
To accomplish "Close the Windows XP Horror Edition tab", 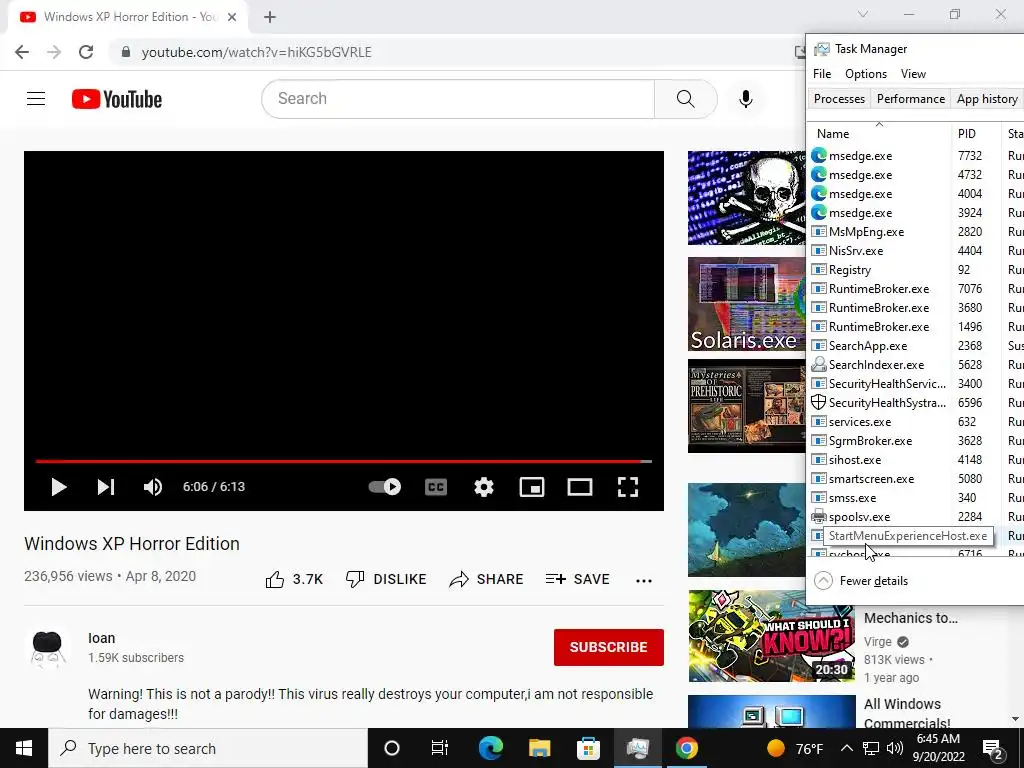I will (x=232, y=17).
